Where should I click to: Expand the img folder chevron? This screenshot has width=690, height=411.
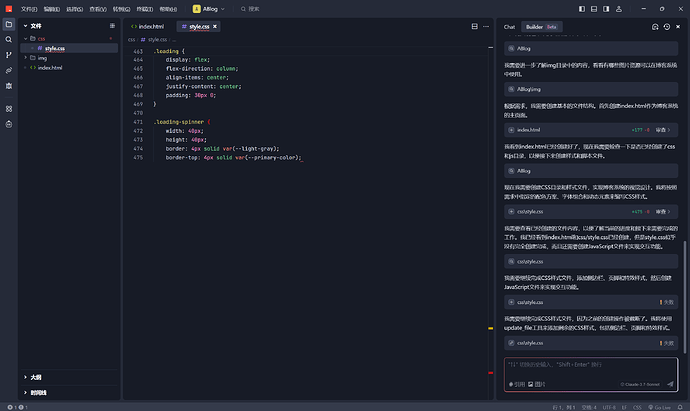pyautogui.click(x=26, y=58)
